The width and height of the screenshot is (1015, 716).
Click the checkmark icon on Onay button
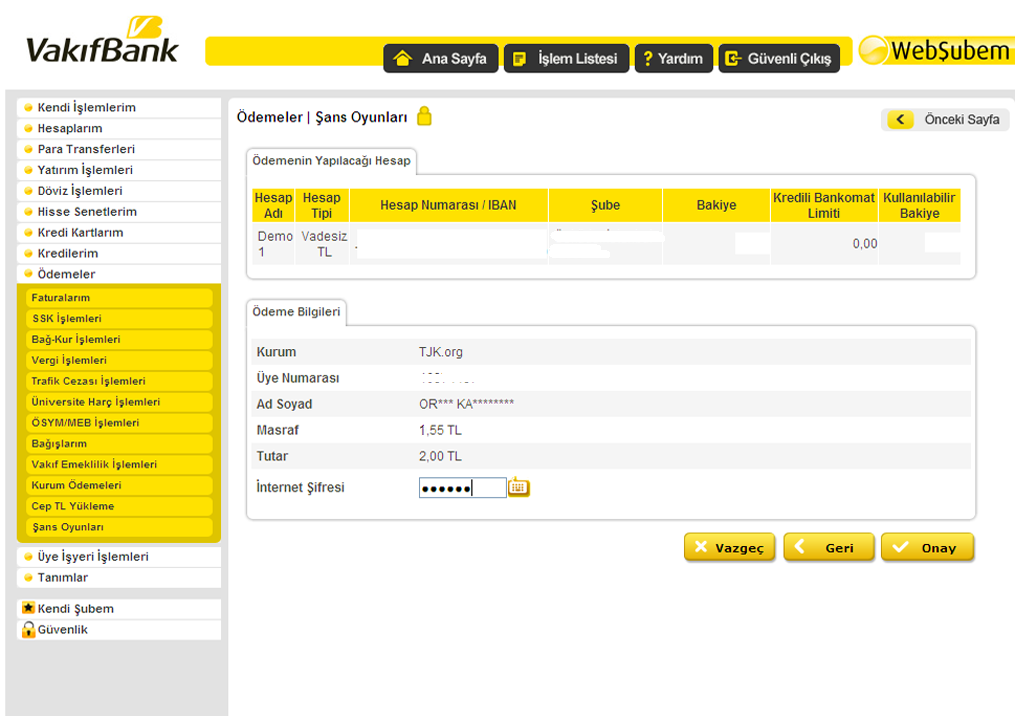[900, 547]
